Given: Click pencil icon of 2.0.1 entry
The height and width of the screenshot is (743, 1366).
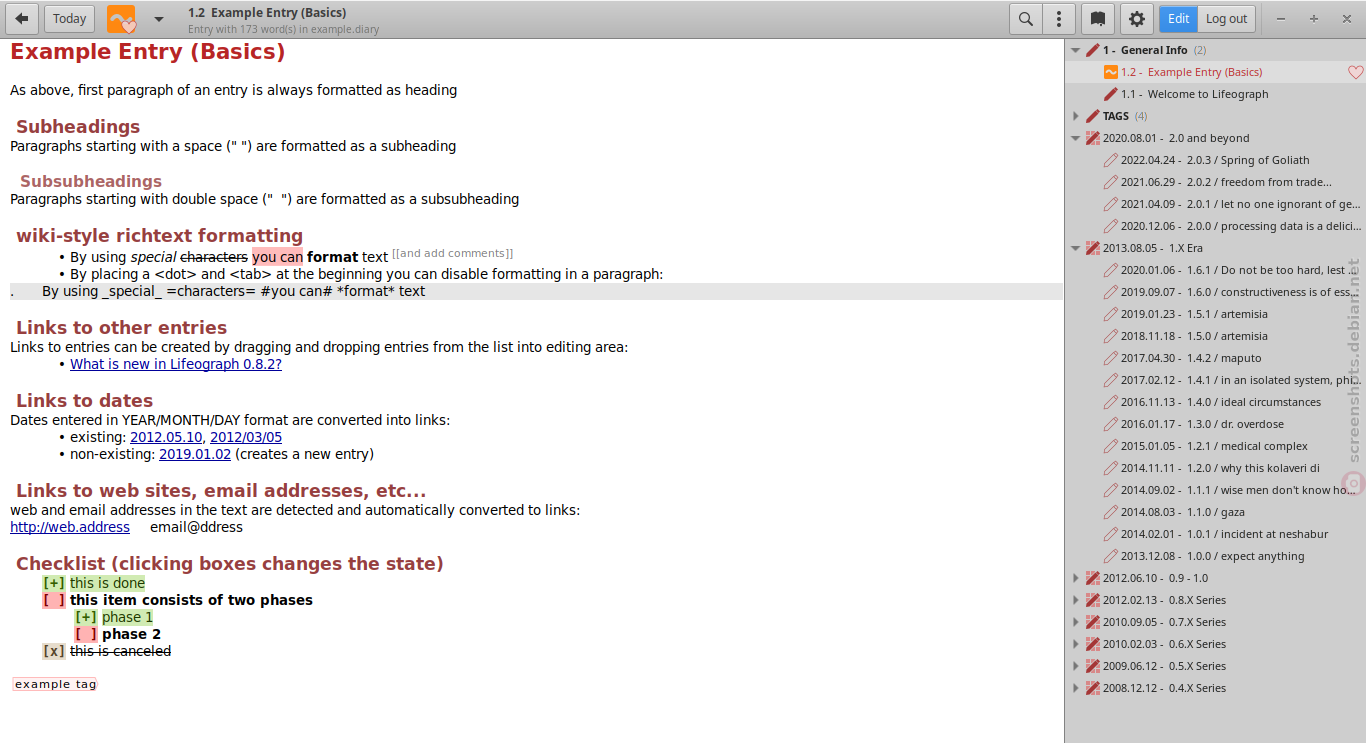Looking at the screenshot, I should click(1110, 204).
